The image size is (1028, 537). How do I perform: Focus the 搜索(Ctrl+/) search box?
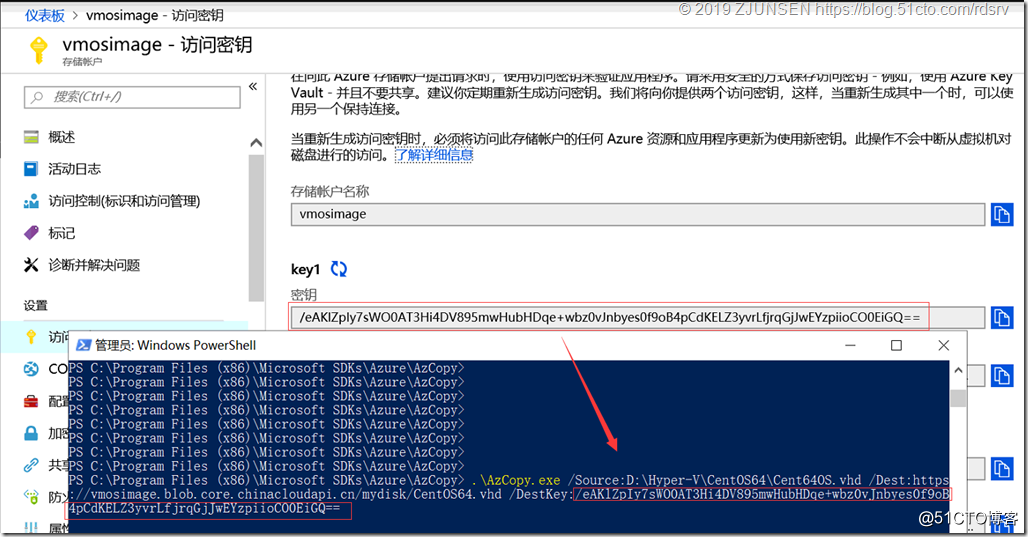click(132, 97)
